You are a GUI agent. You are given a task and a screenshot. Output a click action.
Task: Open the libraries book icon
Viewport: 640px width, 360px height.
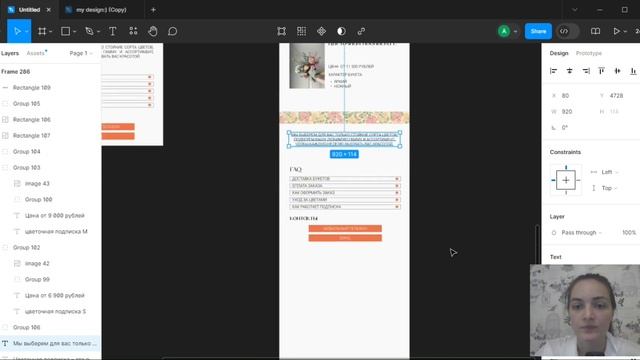pyautogui.click(x=596, y=31)
